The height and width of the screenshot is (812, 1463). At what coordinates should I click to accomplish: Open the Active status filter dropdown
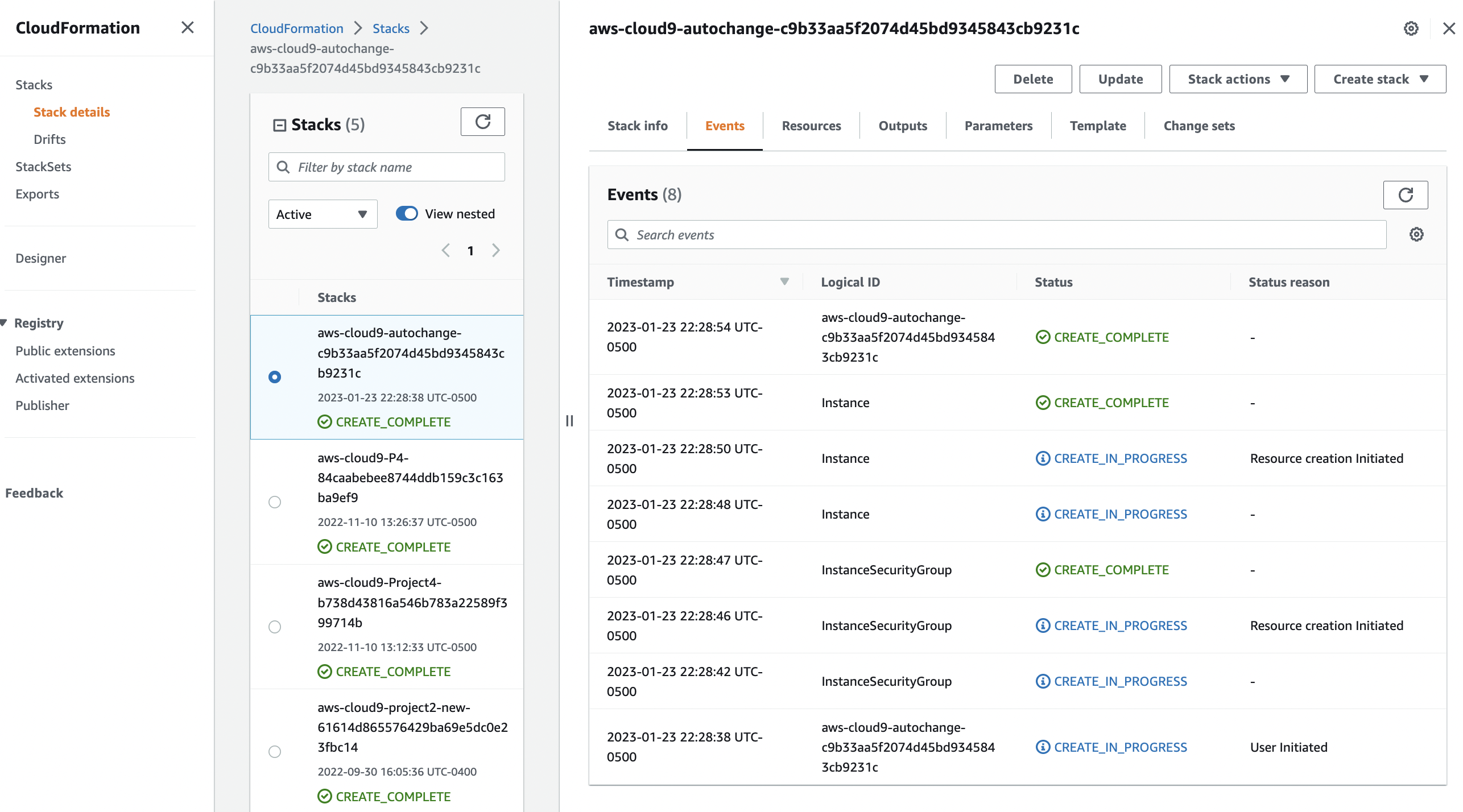[323, 214]
